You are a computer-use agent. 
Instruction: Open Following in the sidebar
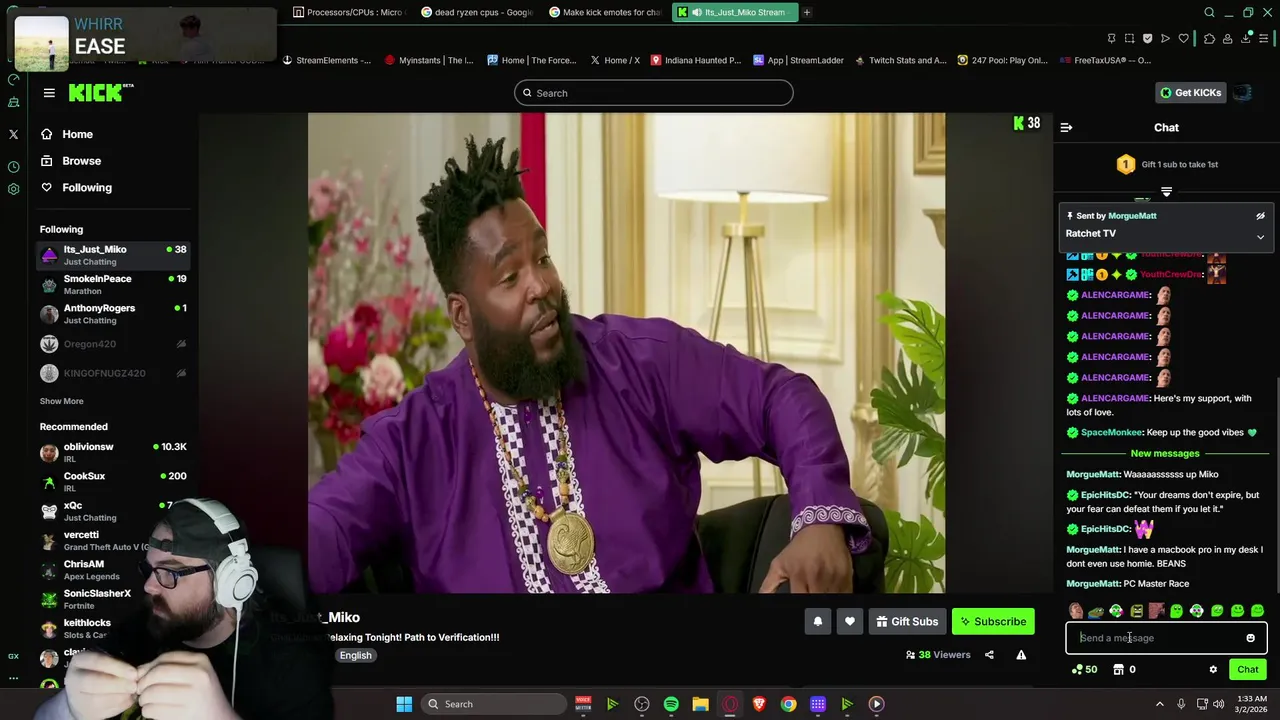(76, 188)
